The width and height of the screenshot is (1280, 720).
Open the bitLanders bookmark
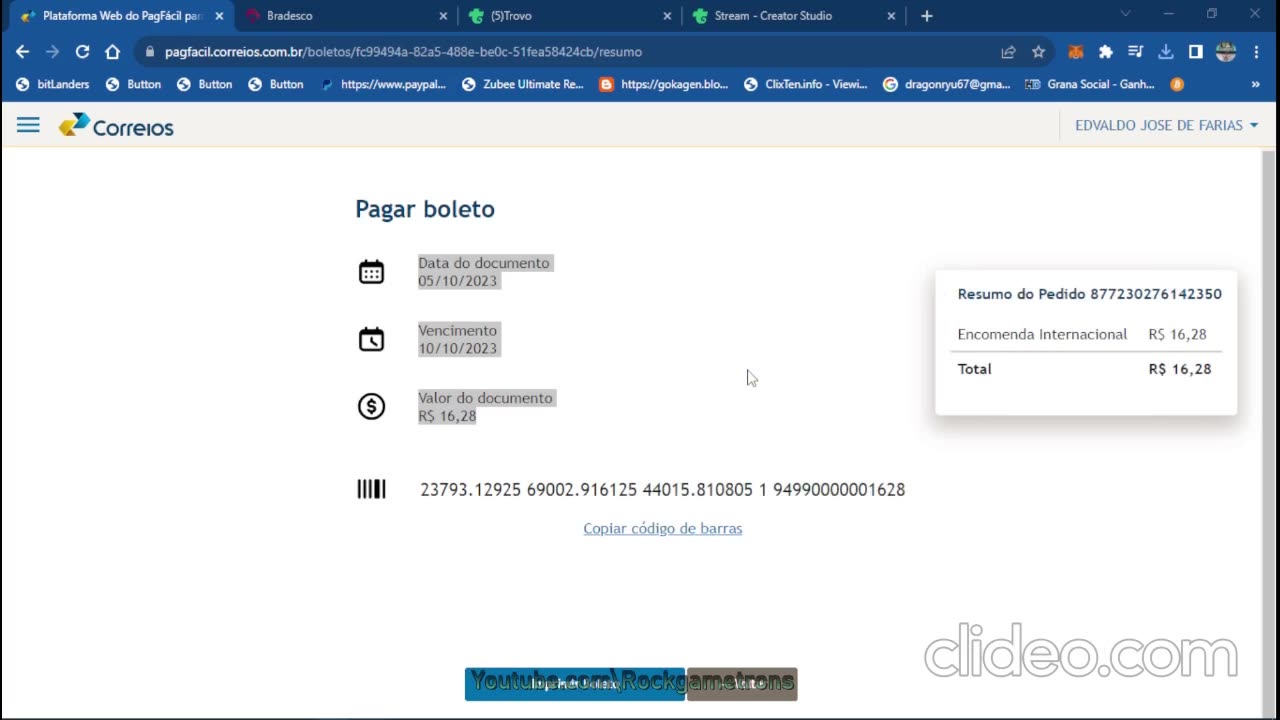pos(52,85)
